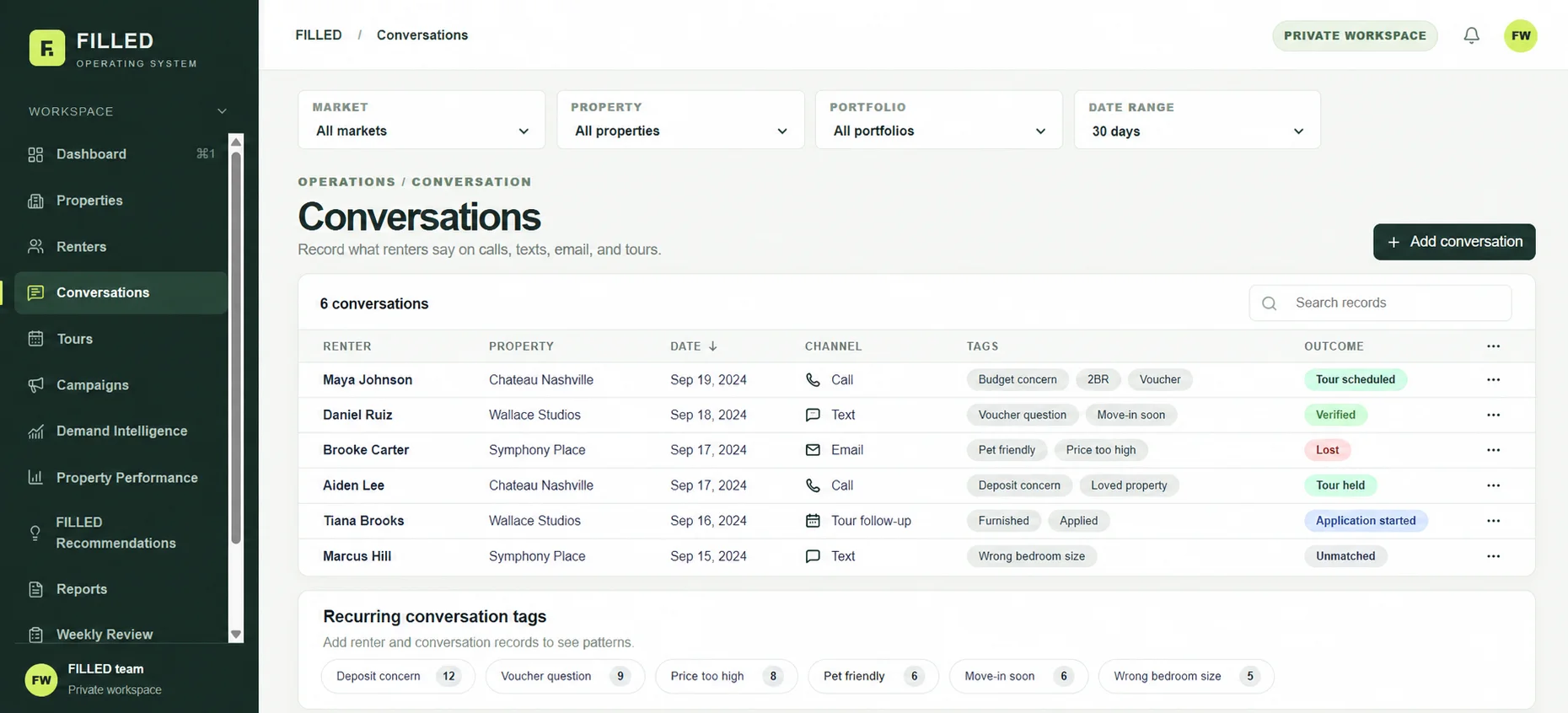Screen dimensions: 1568x713
Task: Open notifications bell
Action: (x=1471, y=35)
